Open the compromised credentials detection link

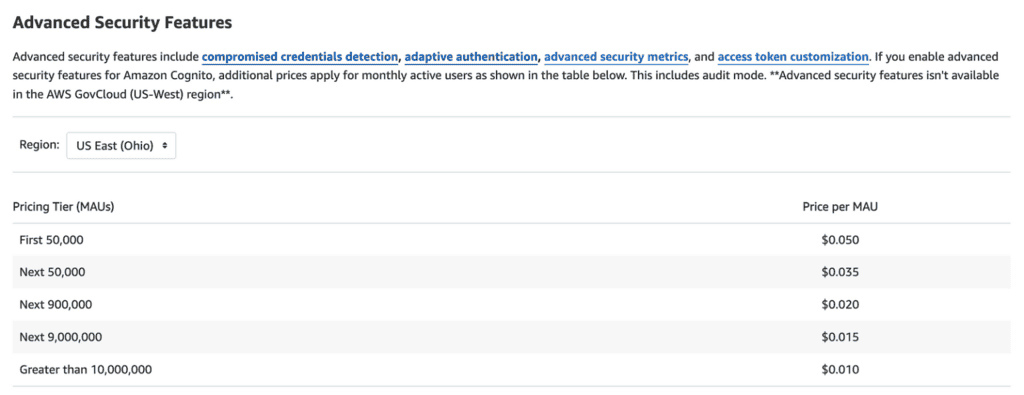coord(300,57)
